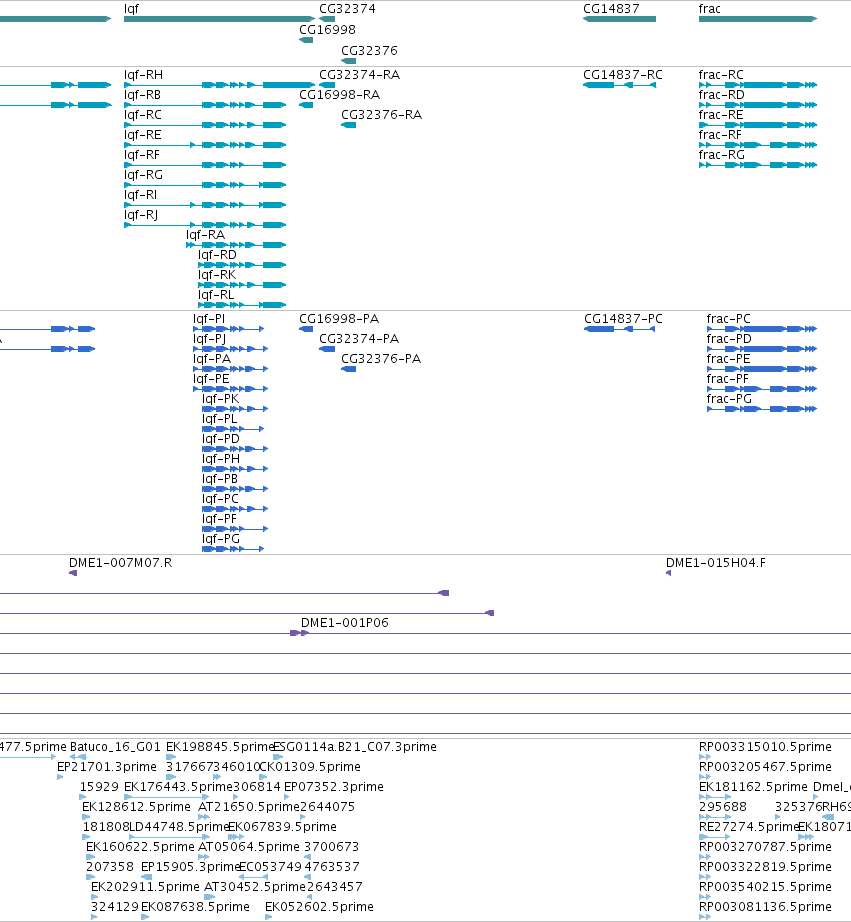Open the lqf-RI transcript
The width and height of the screenshot is (851, 922).
tap(141, 195)
